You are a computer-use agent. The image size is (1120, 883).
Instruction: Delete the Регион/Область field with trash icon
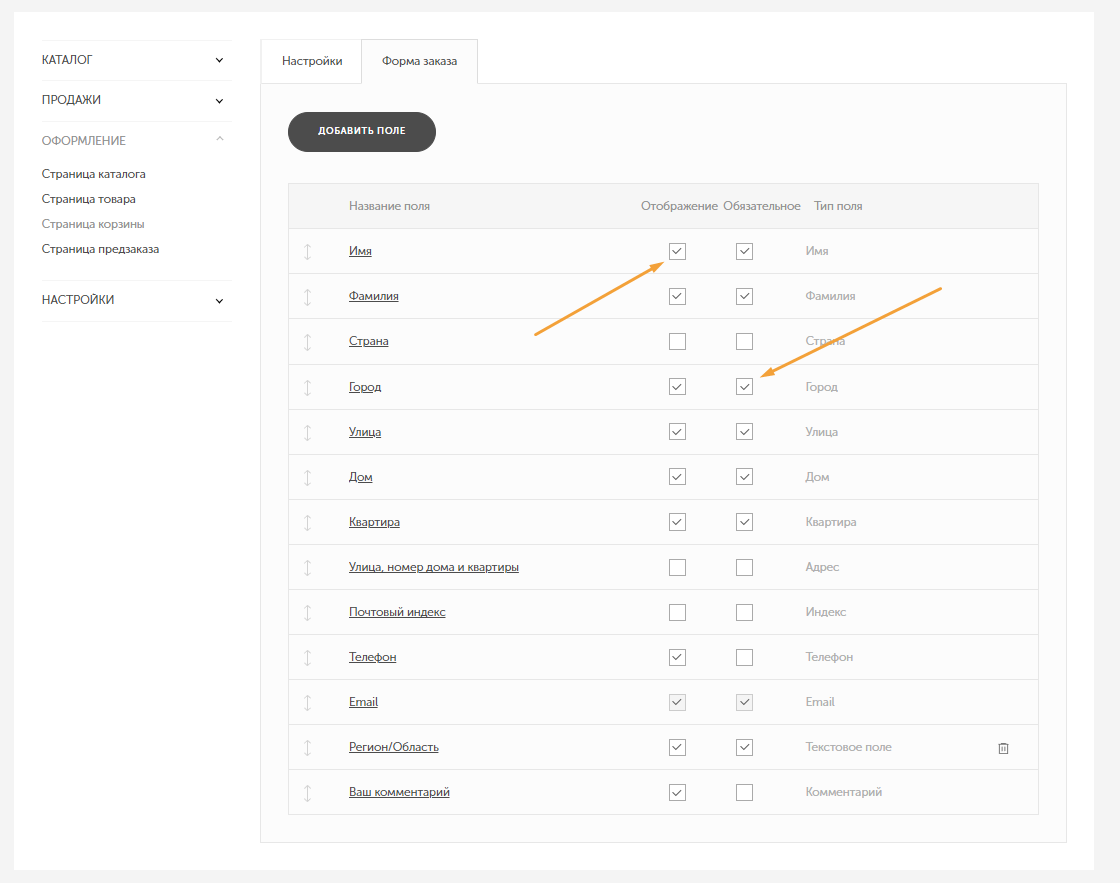(x=1003, y=748)
